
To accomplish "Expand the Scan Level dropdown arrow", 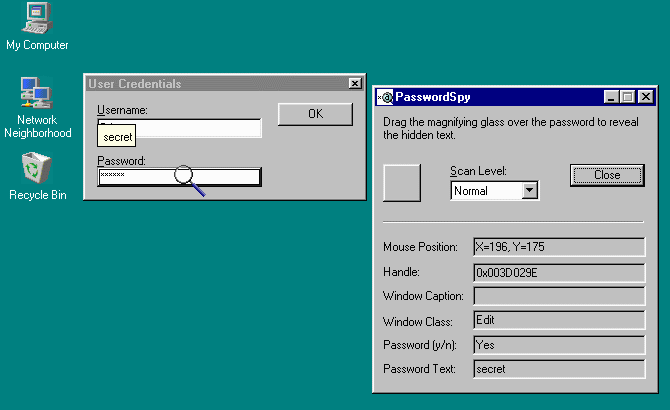I will tap(530, 190).
